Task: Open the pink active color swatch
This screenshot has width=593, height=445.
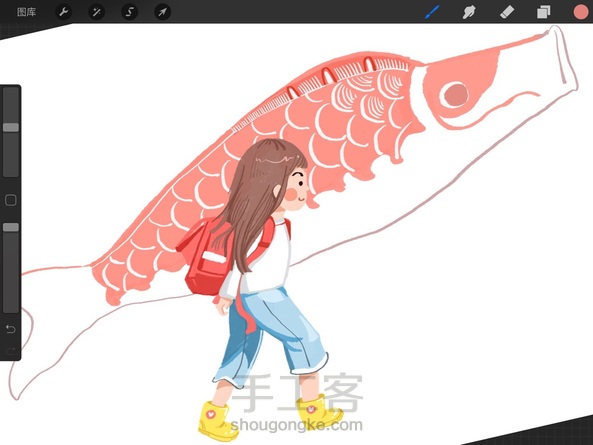Action: (581, 12)
